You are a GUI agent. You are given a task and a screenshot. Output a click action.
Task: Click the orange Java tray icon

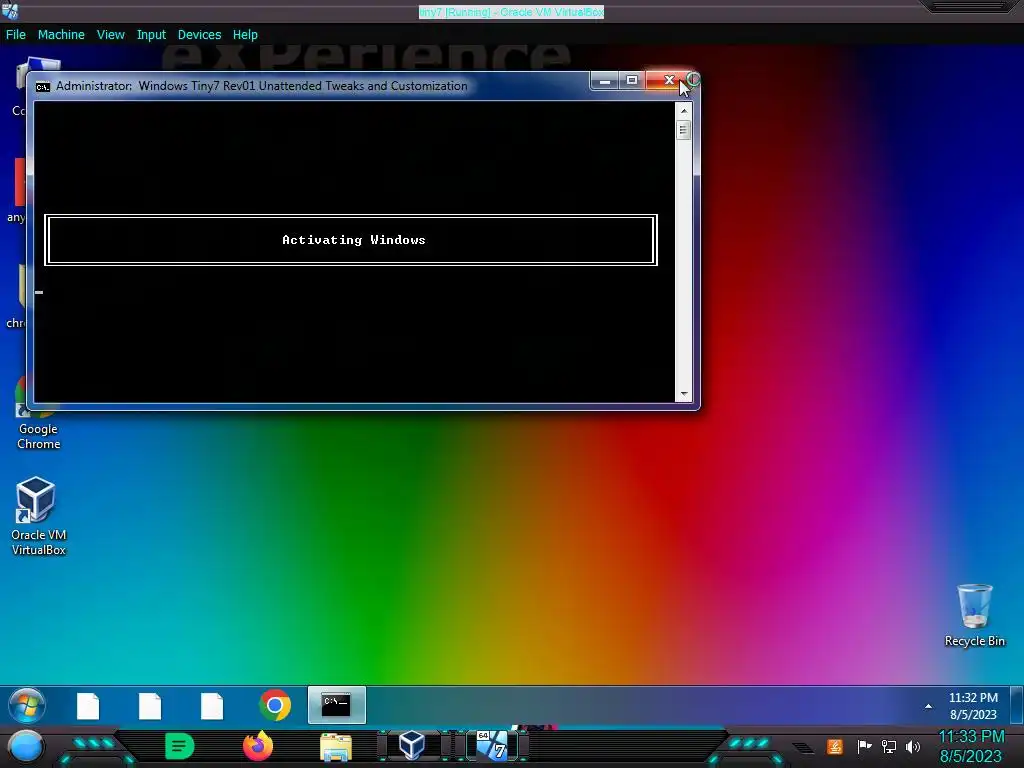(835, 746)
